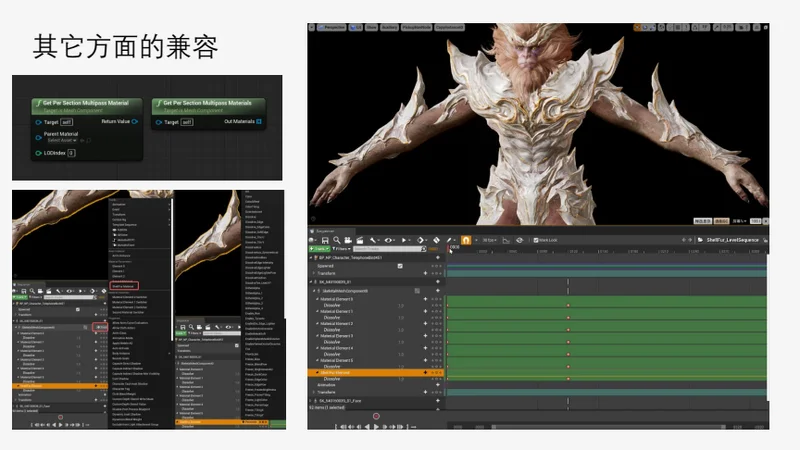Click the Dissolve keyframe on Material Element 0
This screenshot has height=450, width=800.
coord(568,305)
